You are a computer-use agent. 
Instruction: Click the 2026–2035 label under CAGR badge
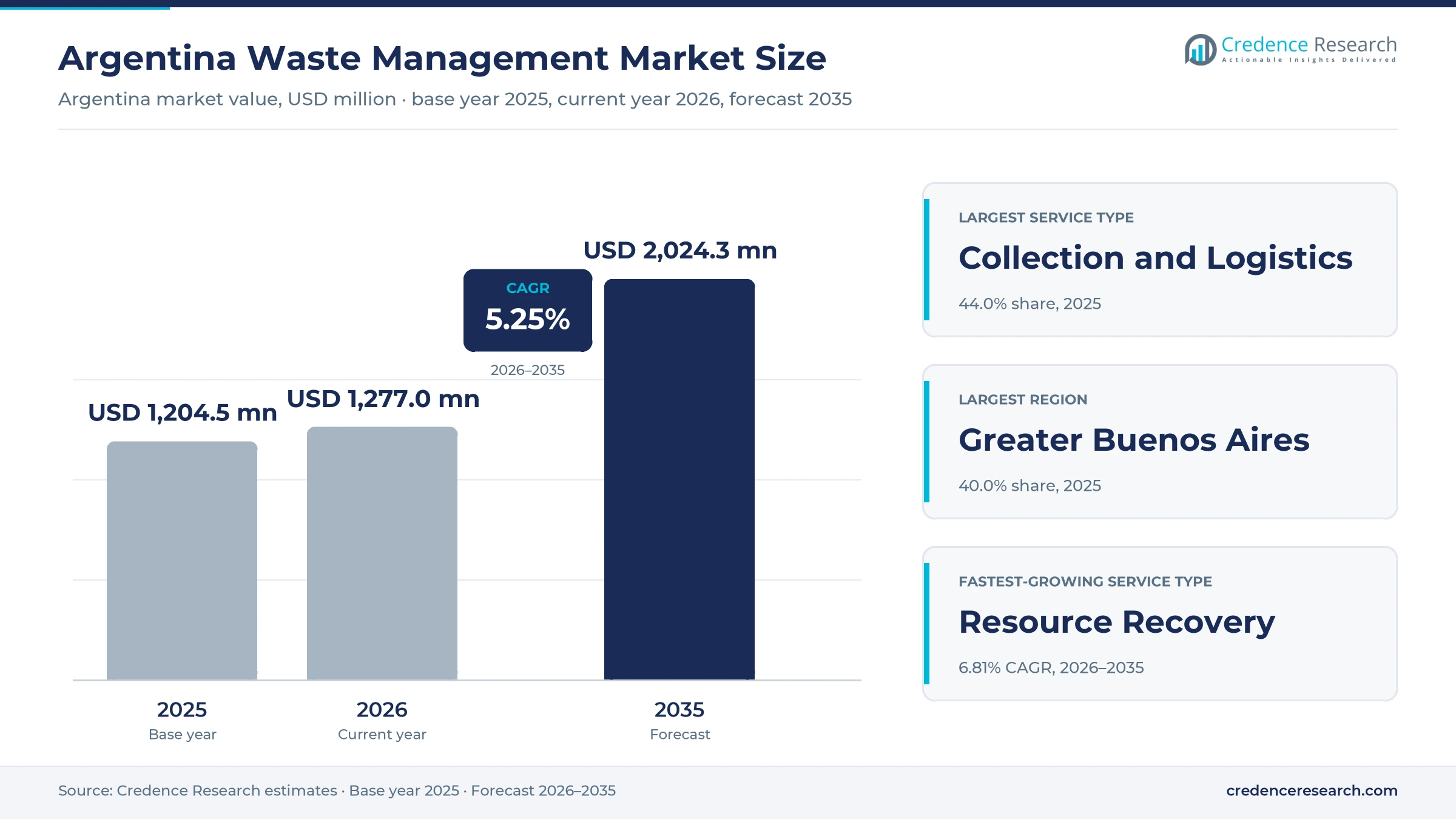(527, 370)
